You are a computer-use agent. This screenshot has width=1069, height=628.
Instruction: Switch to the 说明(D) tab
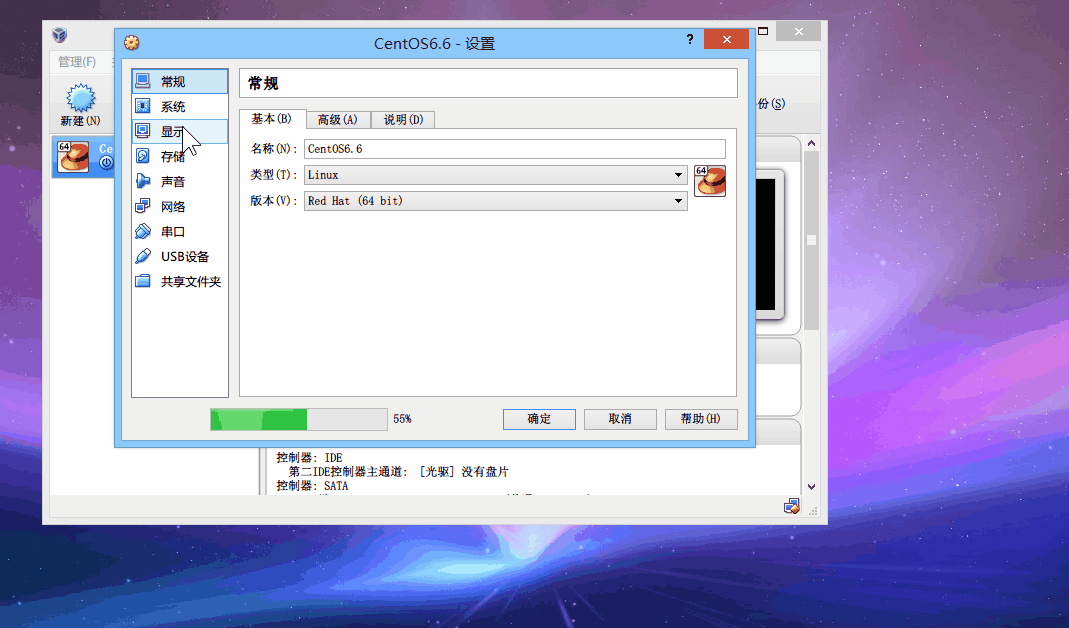coord(403,120)
